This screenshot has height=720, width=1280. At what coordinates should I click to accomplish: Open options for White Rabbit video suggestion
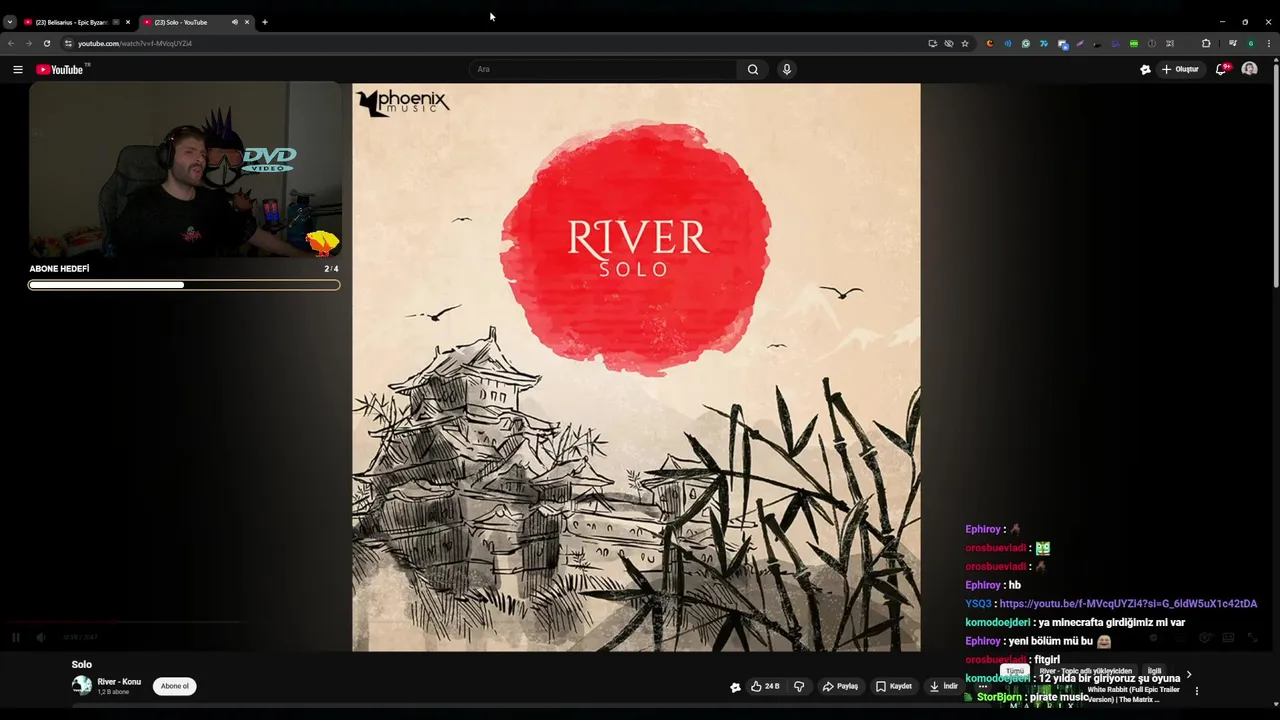point(1196,691)
